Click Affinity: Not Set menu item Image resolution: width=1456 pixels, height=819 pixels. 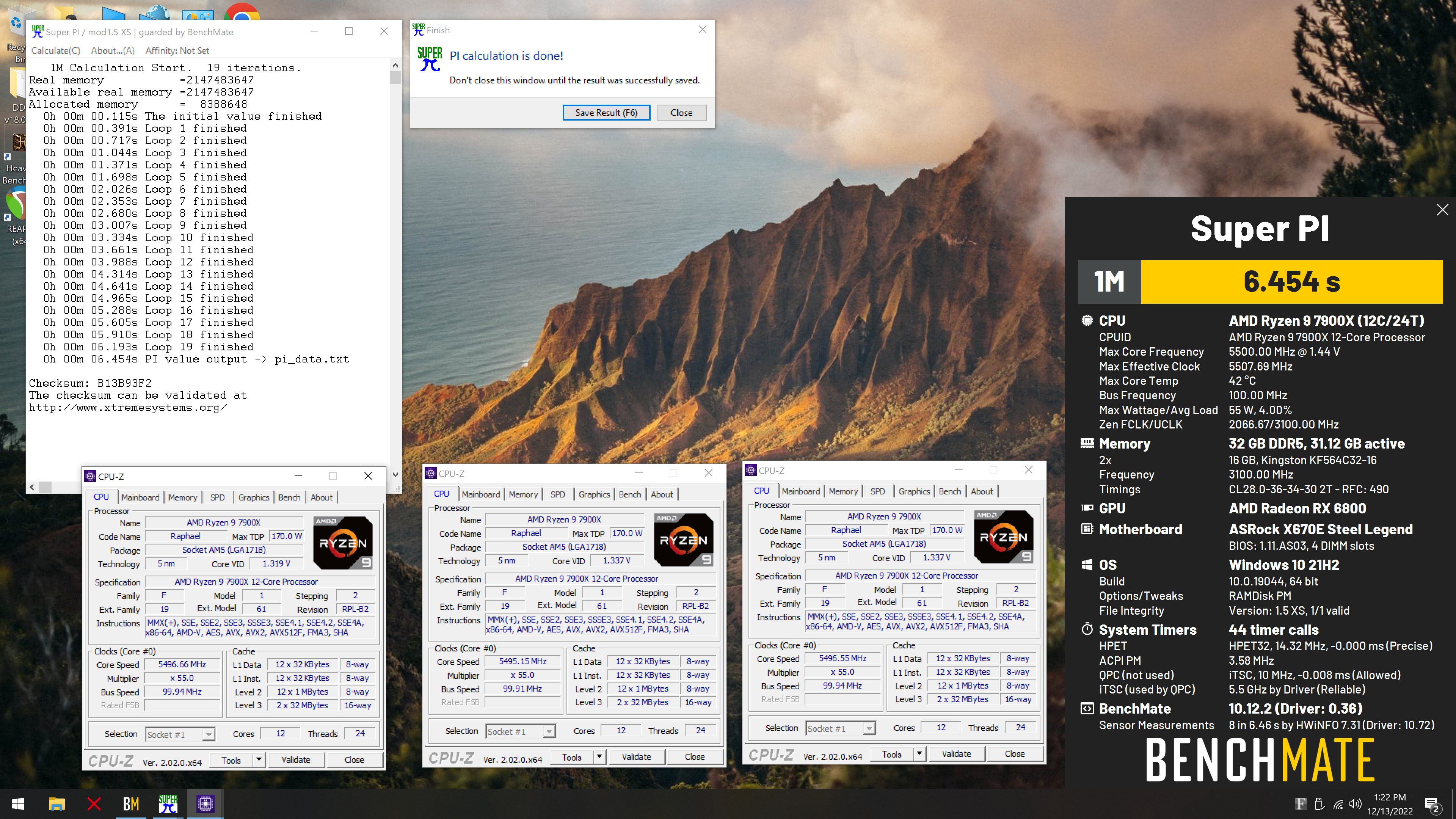point(177,50)
